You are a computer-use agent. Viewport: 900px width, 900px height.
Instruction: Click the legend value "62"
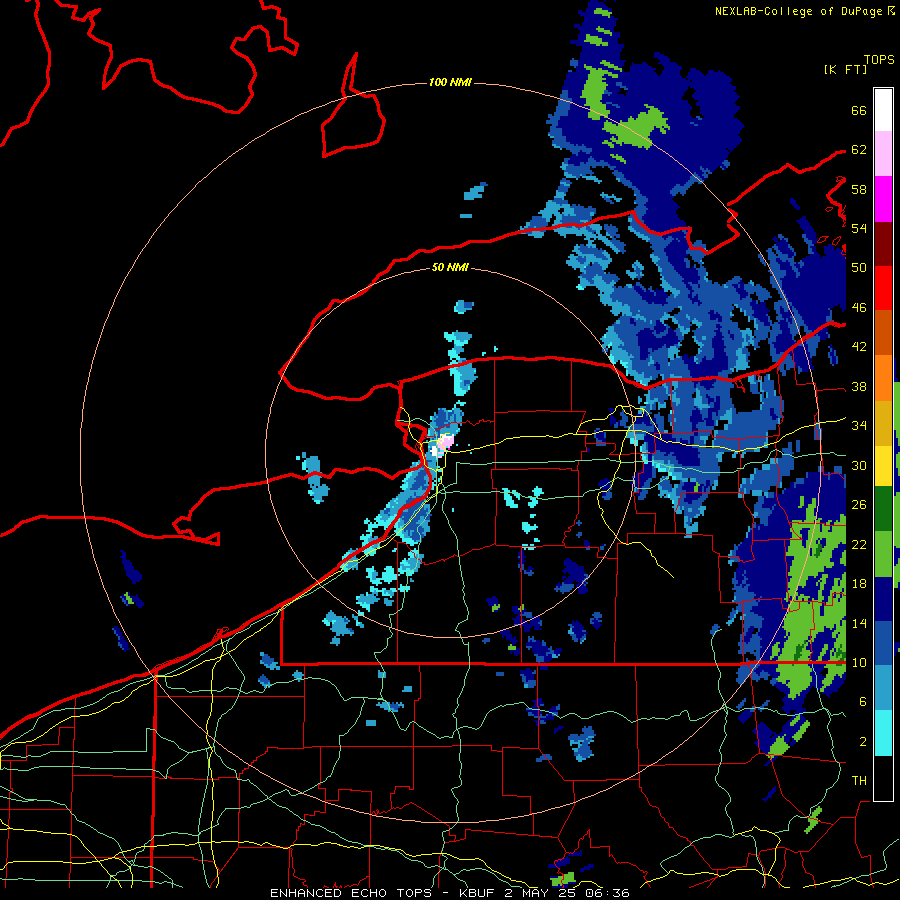pos(859,150)
